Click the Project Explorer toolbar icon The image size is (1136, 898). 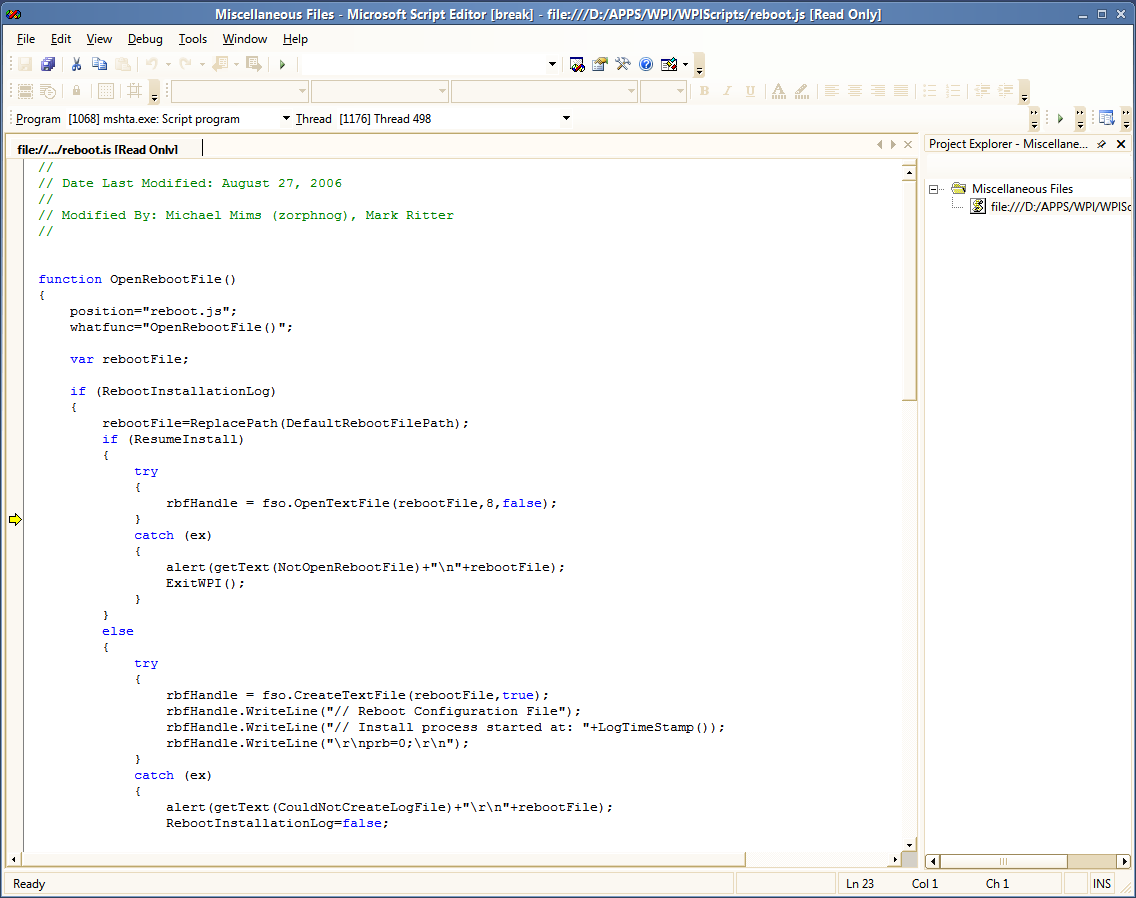(x=577, y=64)
